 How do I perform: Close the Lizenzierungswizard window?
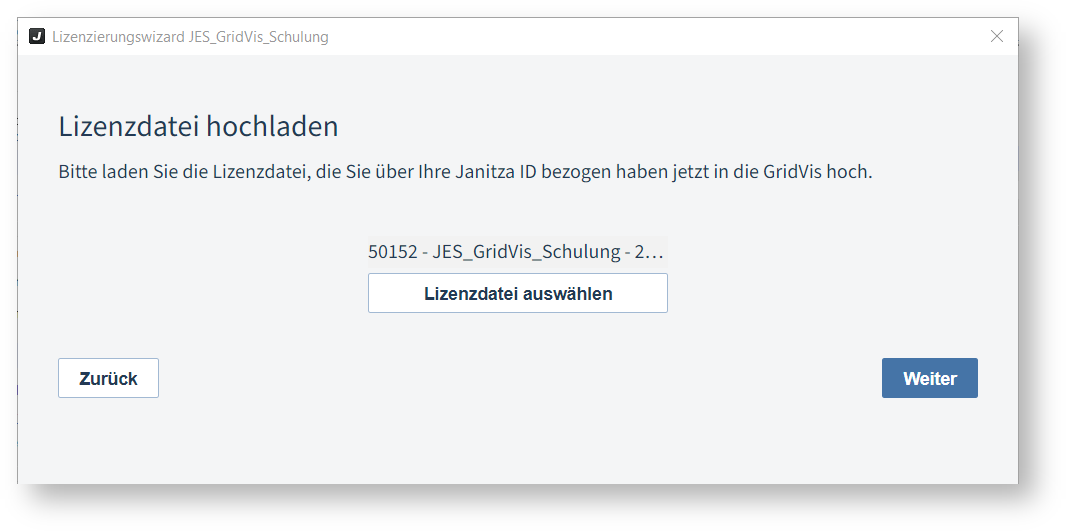tap(996, 36)
